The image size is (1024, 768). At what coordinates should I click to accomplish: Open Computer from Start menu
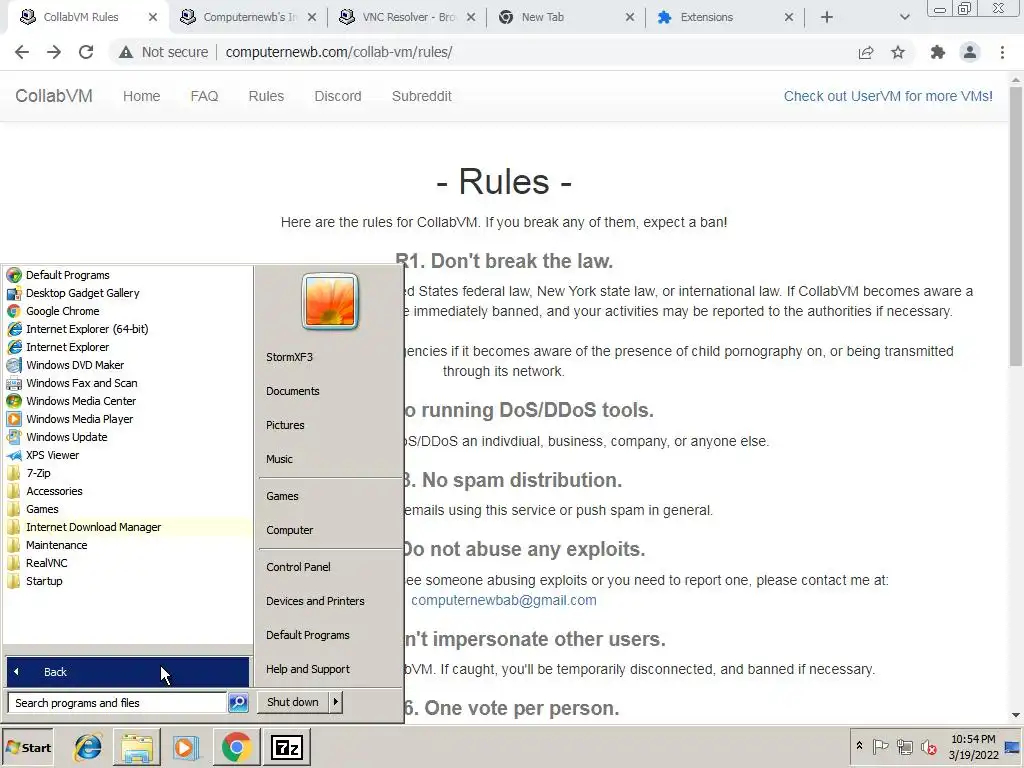click(289, 530)
